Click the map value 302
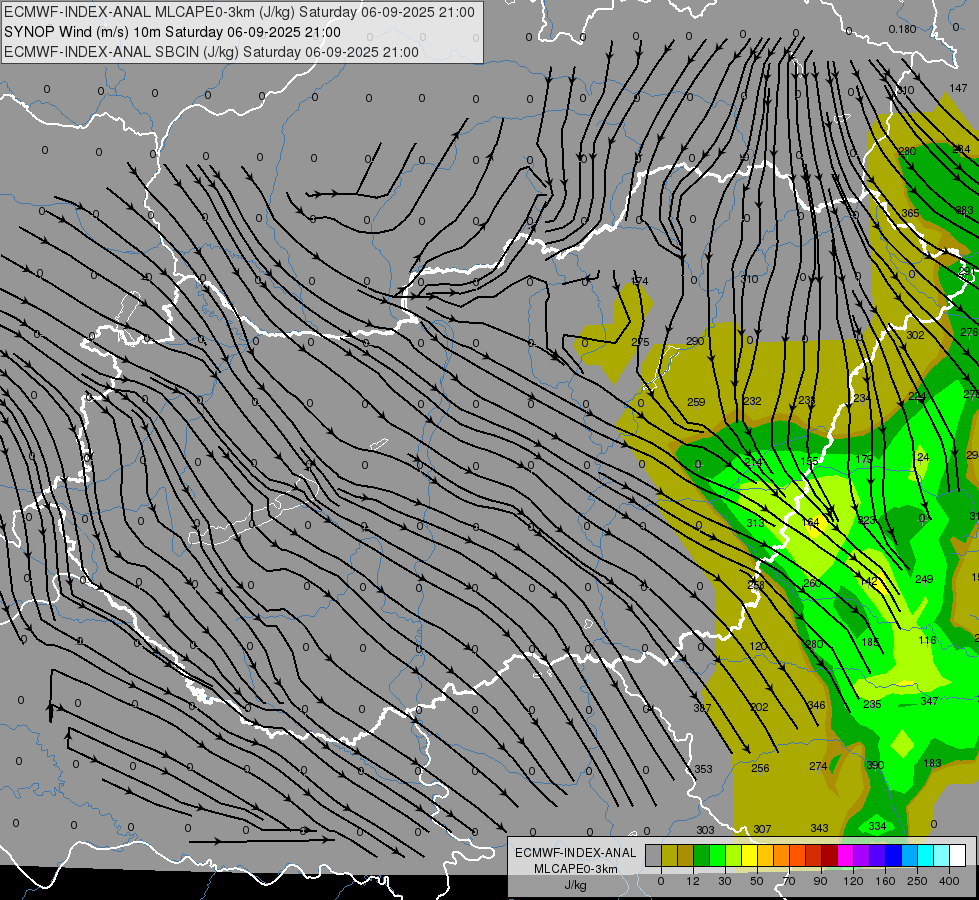The width and height of the screenshot is (979, 900). (x=915, y=335)
